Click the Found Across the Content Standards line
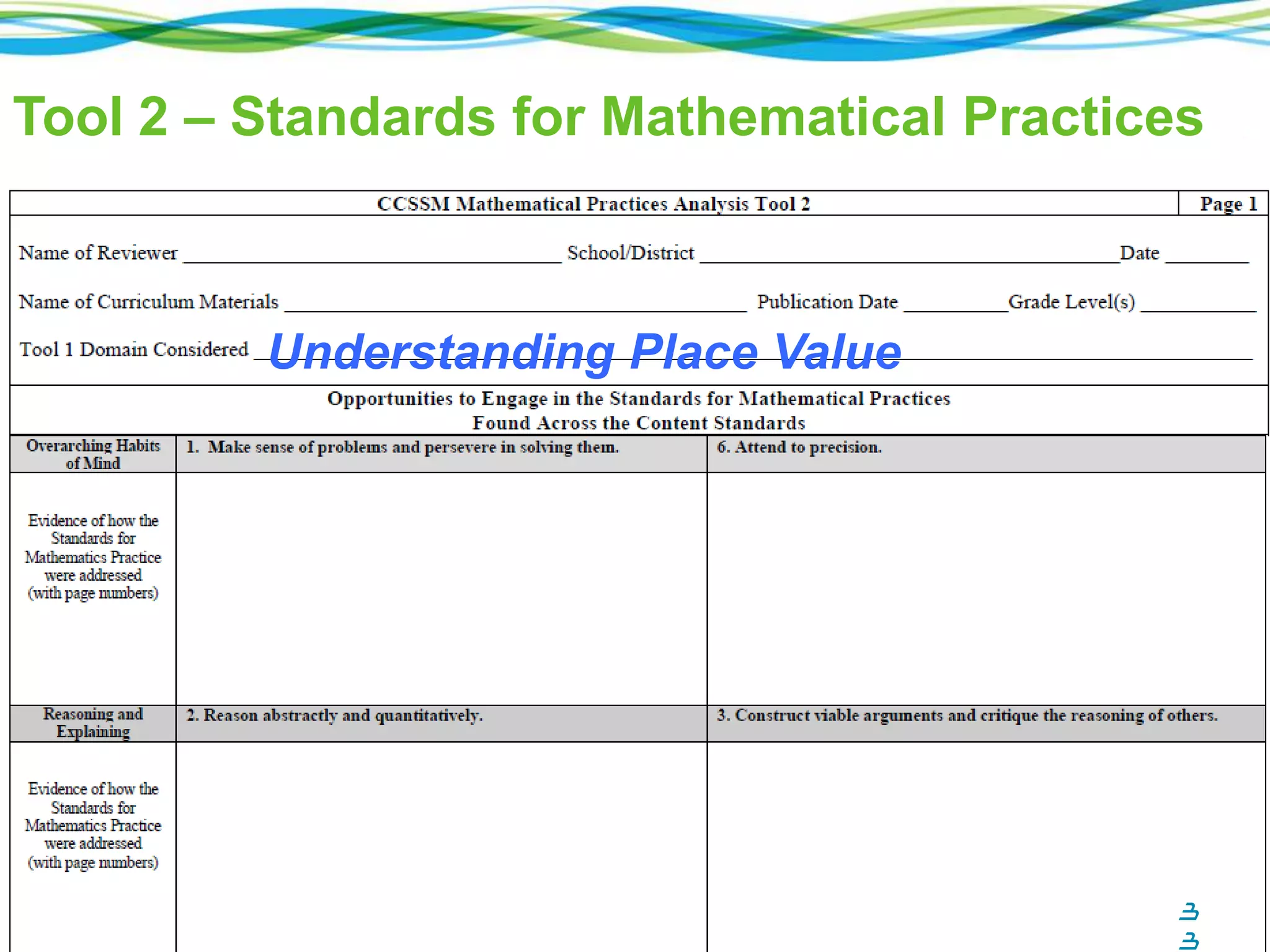Viewport: 1270px width, 952px height. (639, 423)
